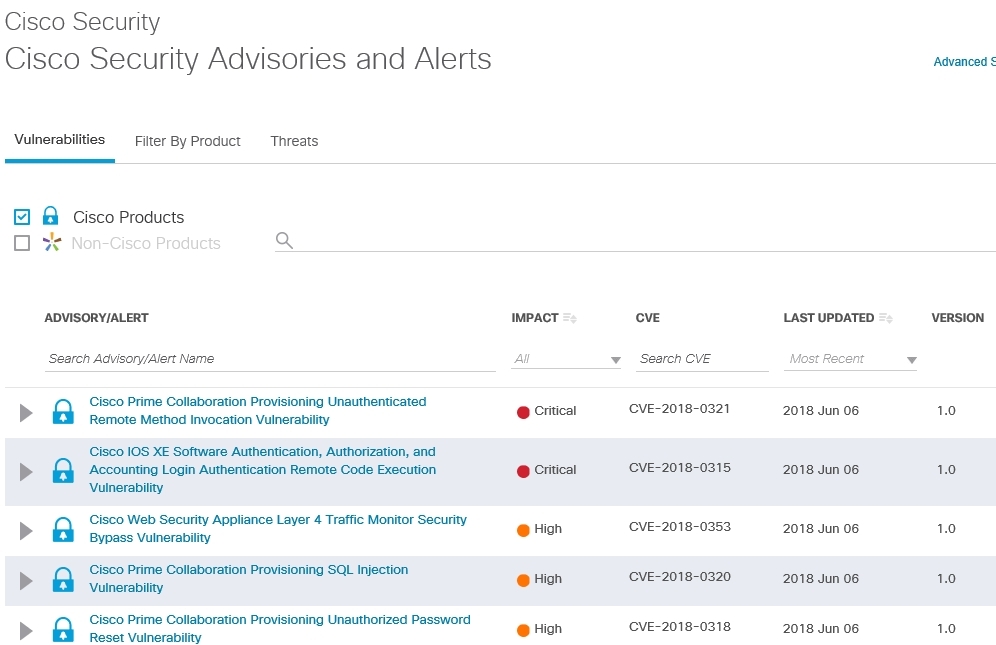The image size is (996, 645).
Task: Open the Impact 'All' filter dropdown
Action: click(566, 359)
